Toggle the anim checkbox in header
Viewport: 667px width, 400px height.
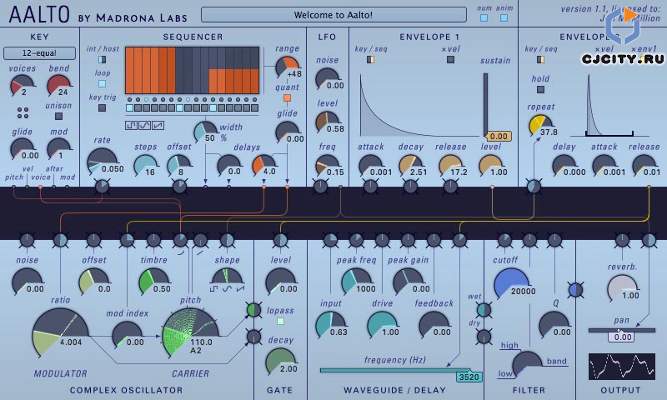504,18
